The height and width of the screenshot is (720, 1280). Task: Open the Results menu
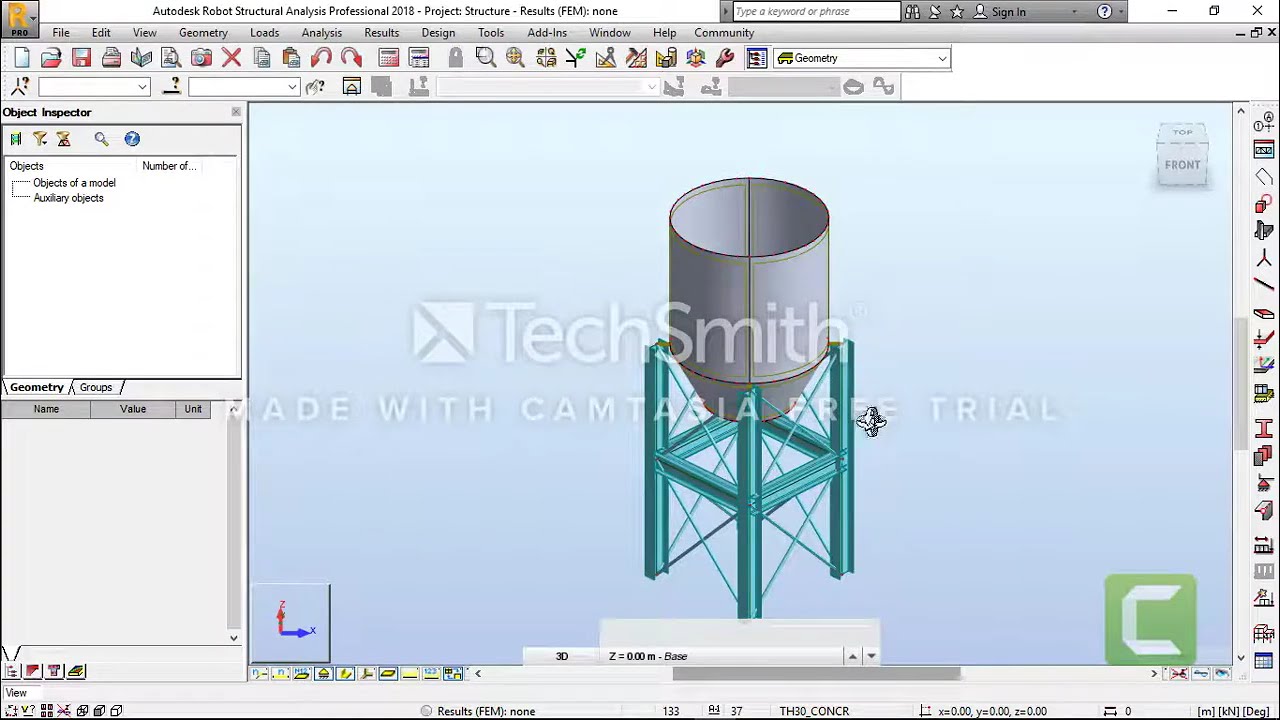point(382,33)
